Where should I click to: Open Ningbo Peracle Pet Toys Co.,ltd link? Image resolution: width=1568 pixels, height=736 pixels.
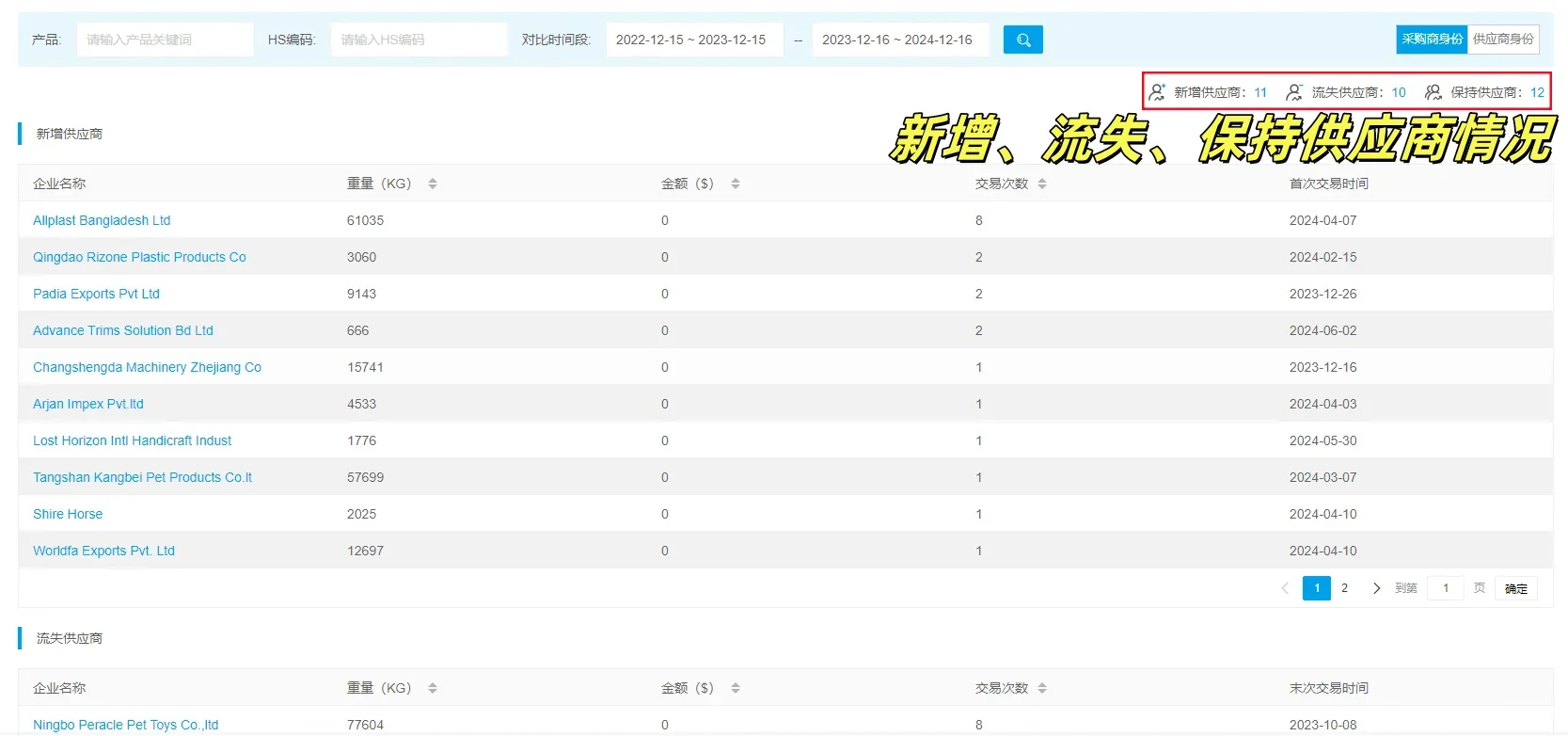click(125, 725)
